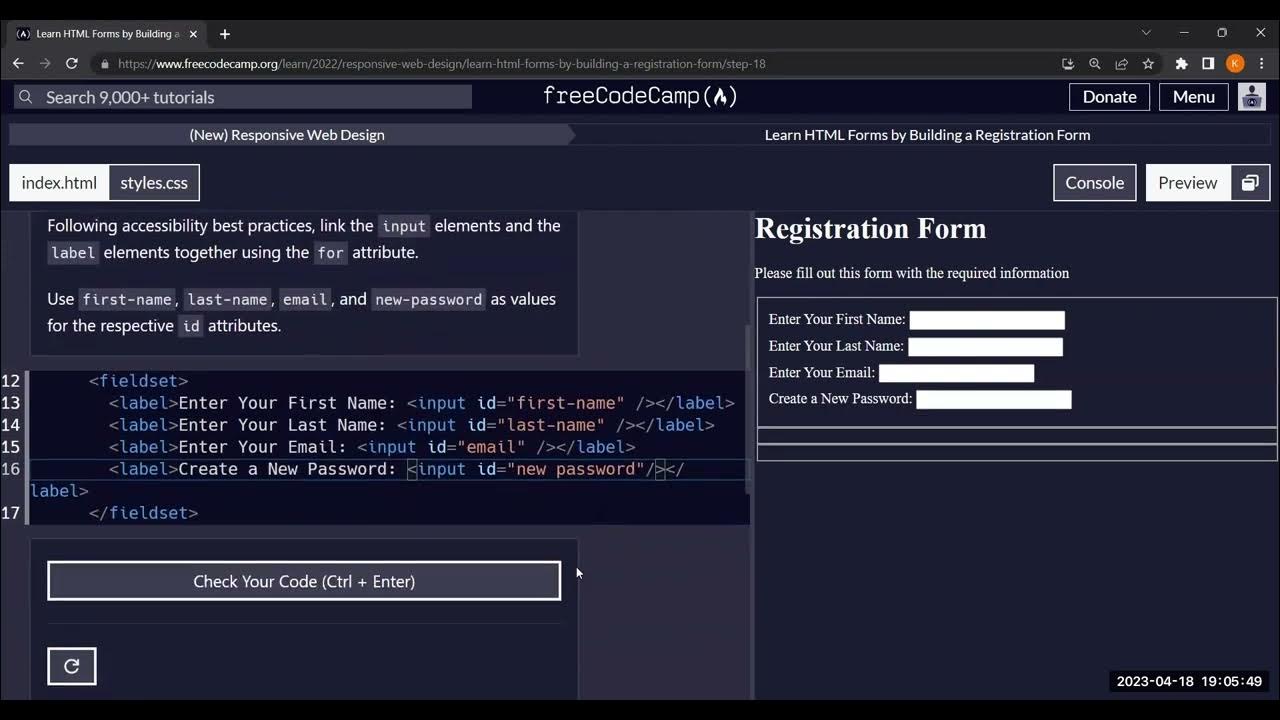Screen dimensions: 1280x720
Task: Open the orange K profile avatar
Action: click(x=1235, y=64)
